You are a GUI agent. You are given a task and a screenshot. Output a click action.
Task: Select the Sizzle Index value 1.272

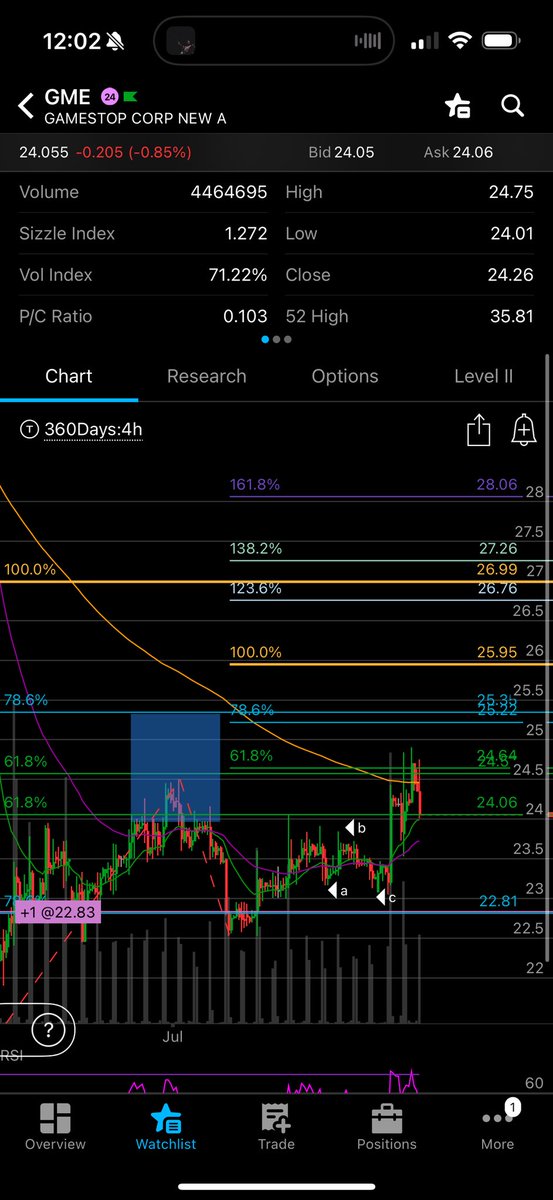(x=246, y=233)
